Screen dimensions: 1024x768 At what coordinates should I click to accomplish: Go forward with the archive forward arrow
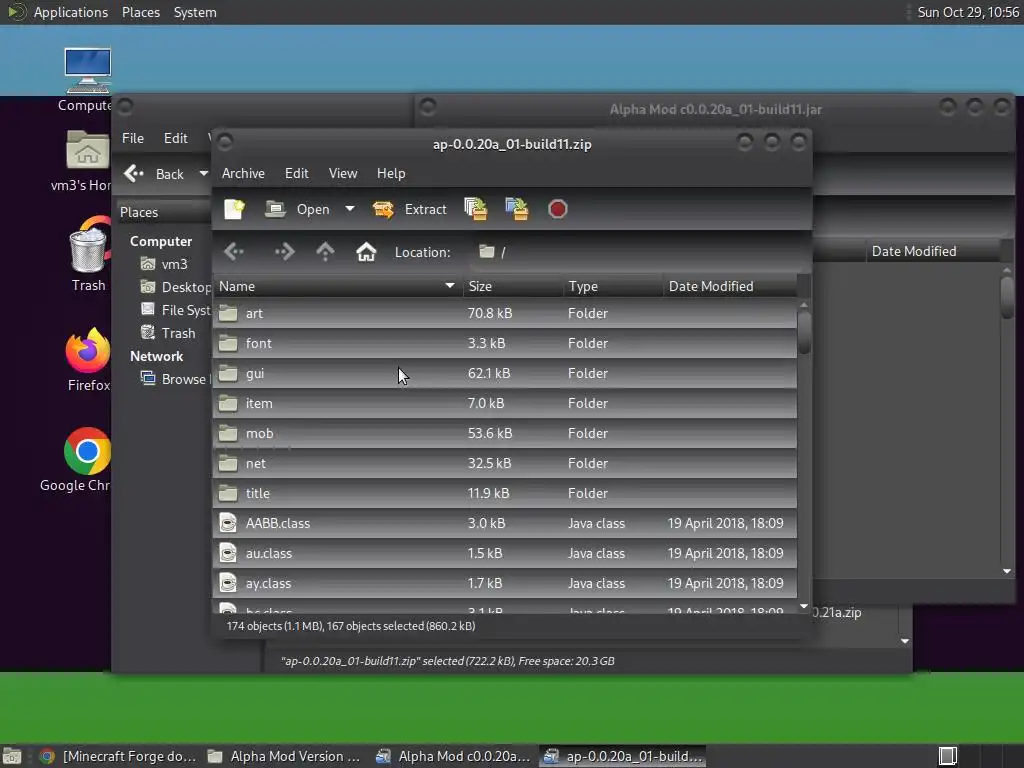(285, 251)
